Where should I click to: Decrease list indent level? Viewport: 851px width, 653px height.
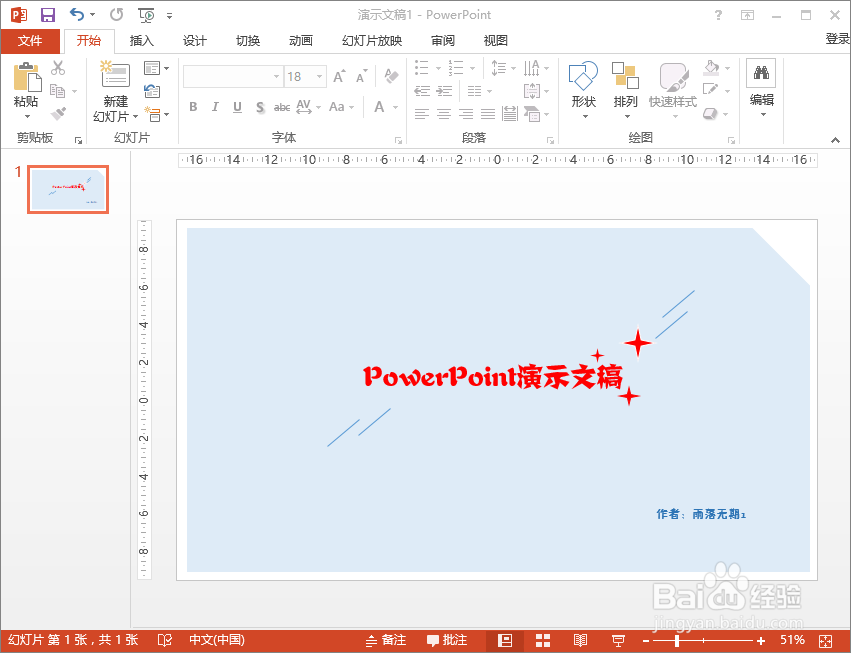(x=422, y=91)
